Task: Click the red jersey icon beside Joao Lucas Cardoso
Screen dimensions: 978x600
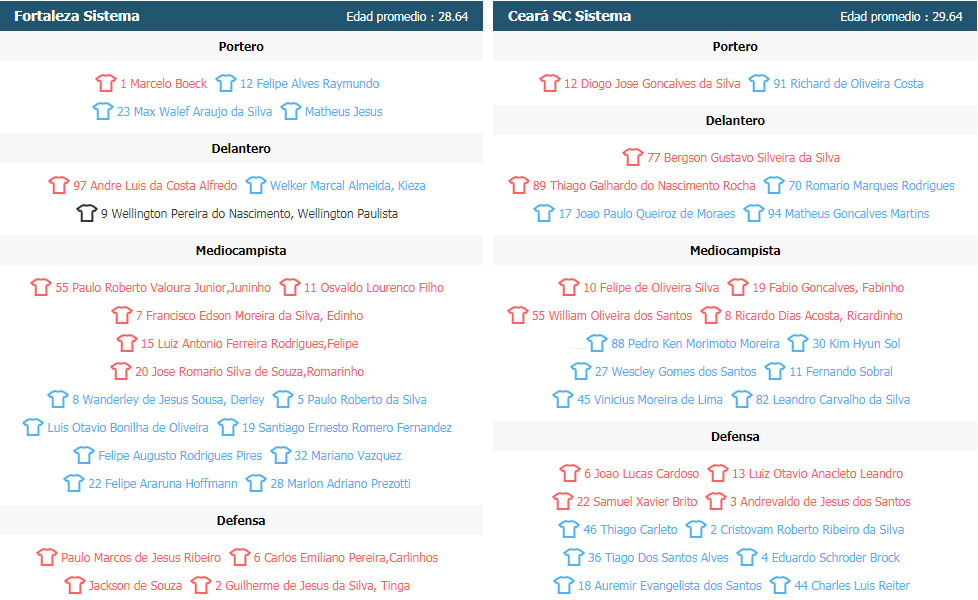Action: 569,473
